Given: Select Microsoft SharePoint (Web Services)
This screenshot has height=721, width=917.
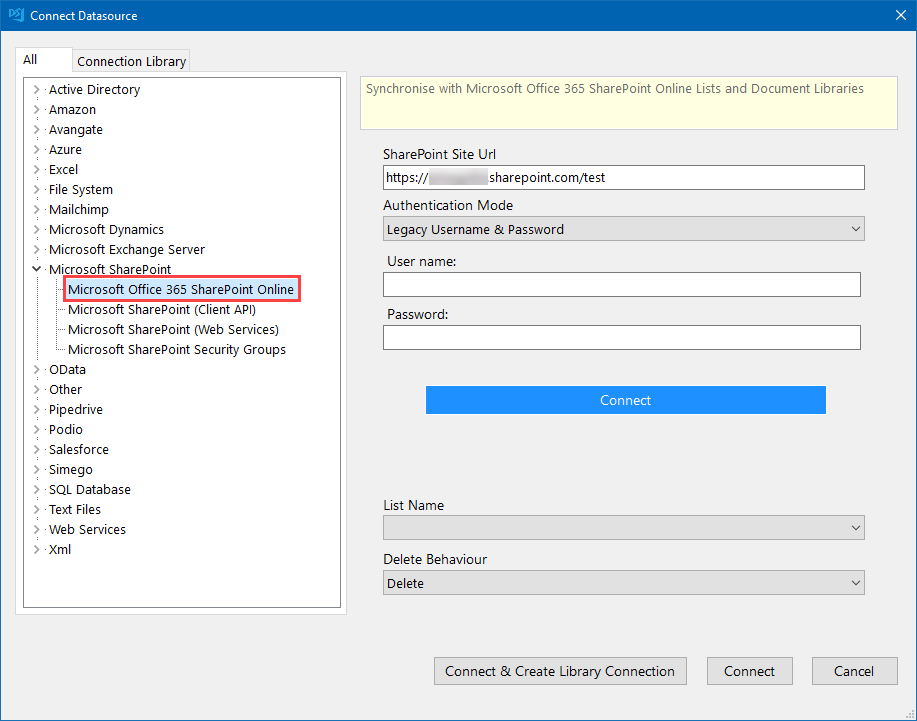Looking at the screenshot, I should pyautogui.click(x=173, y=329).
